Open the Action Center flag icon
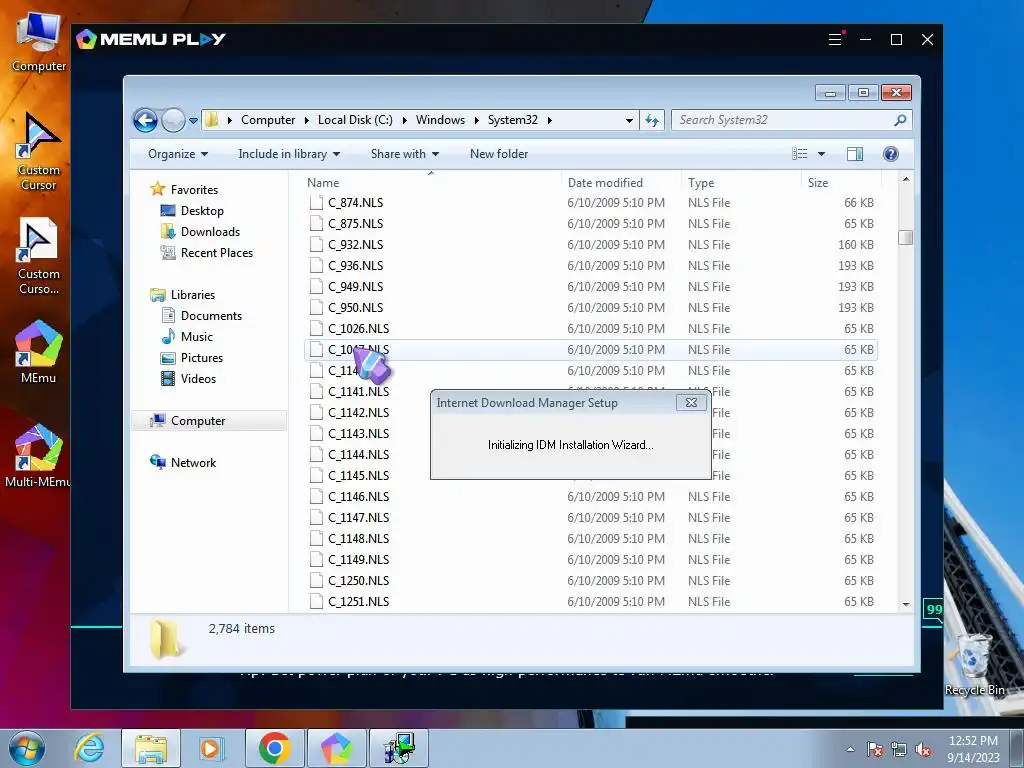The height and width of the screenshot is (768, 1024). click(875, 749)
